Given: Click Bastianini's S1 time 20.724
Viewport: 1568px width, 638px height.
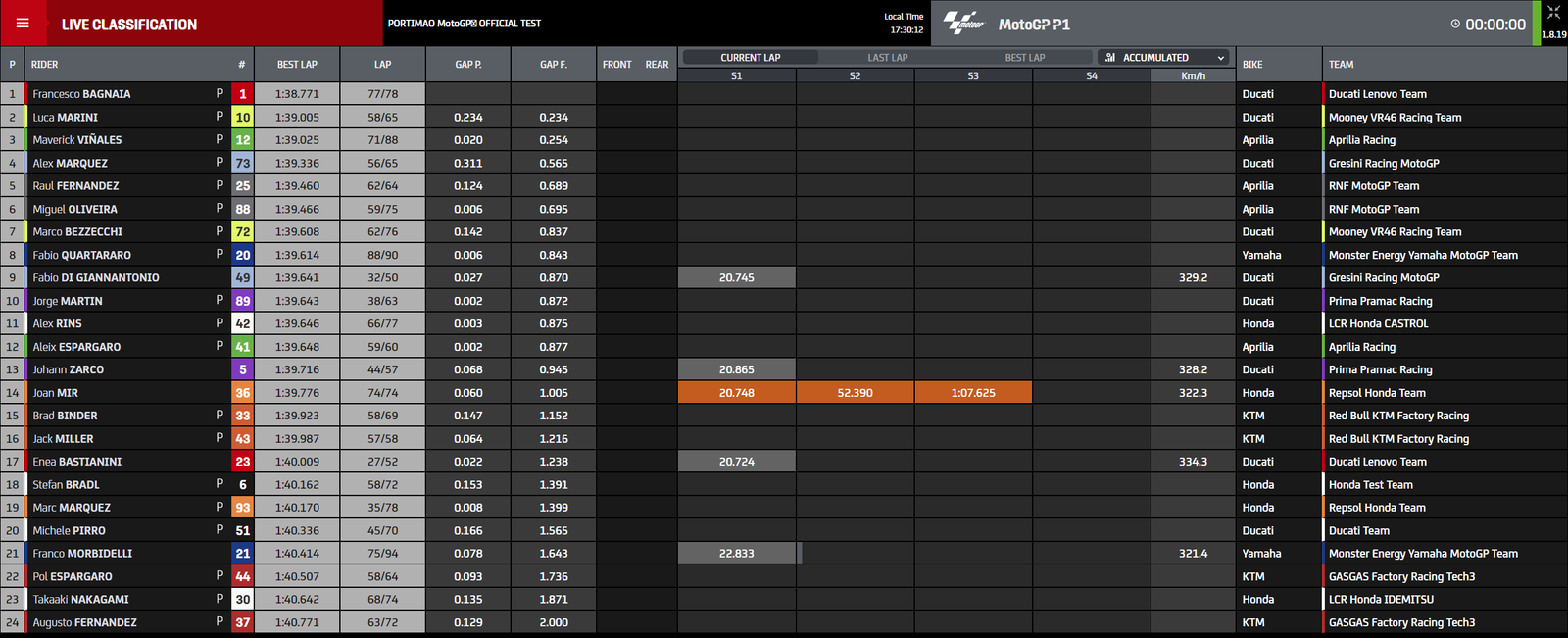Looking at the screenshot, I should pos(737,462).
